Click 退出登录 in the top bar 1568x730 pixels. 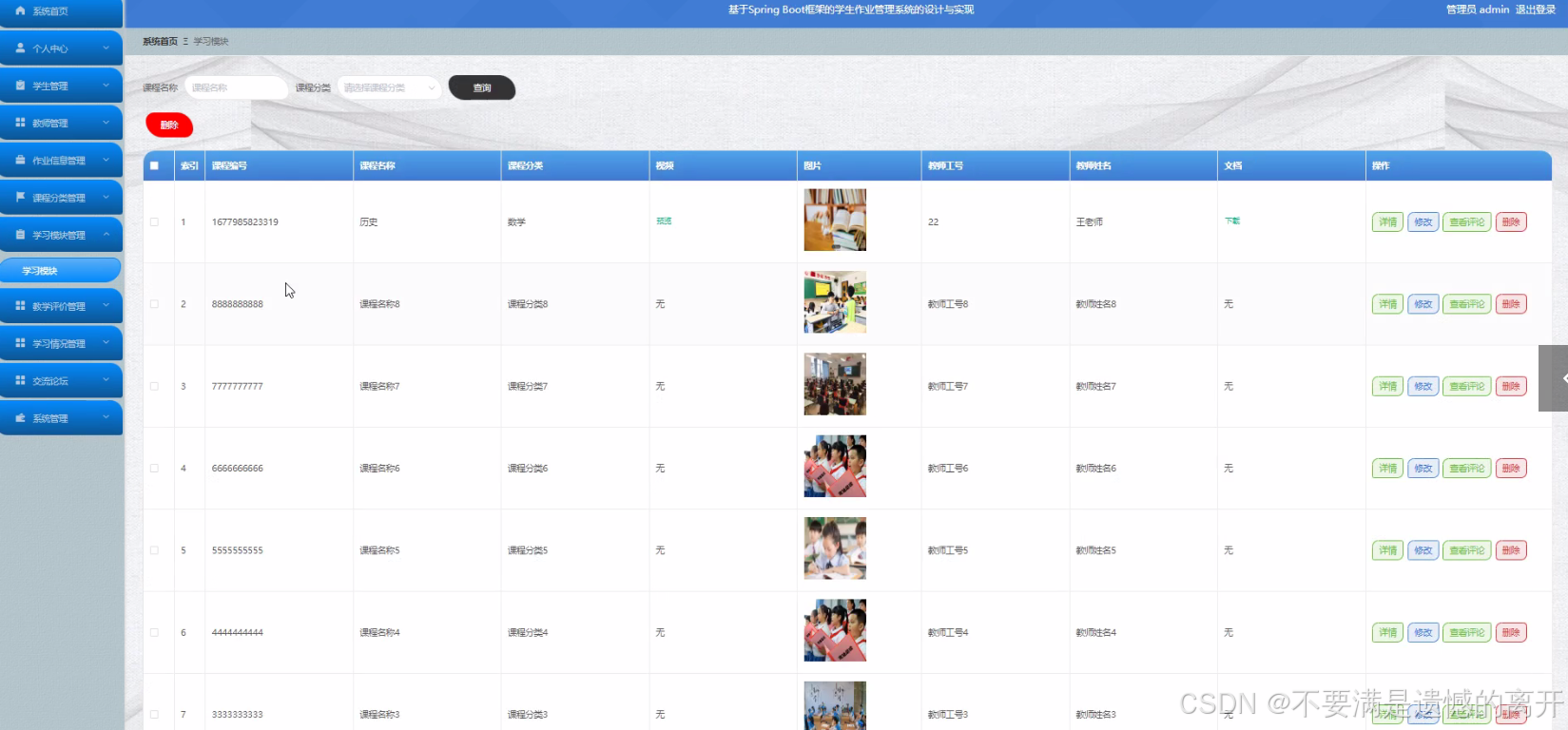point(1536,10)
